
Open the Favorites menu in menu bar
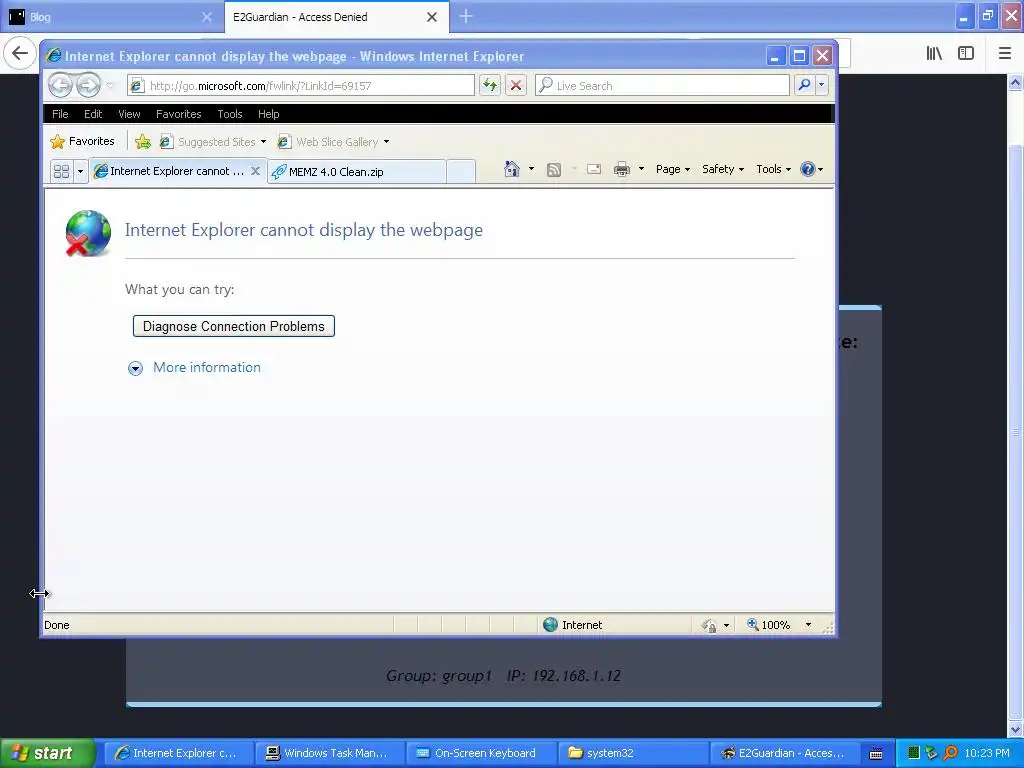(178, 114)
